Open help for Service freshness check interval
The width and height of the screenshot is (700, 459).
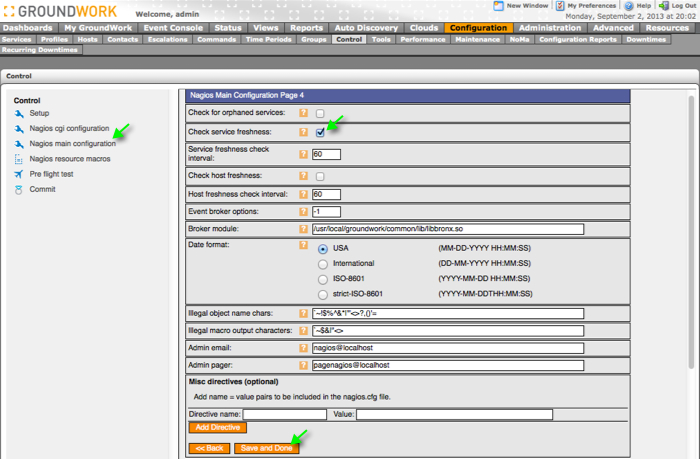(x=304, y=154)
